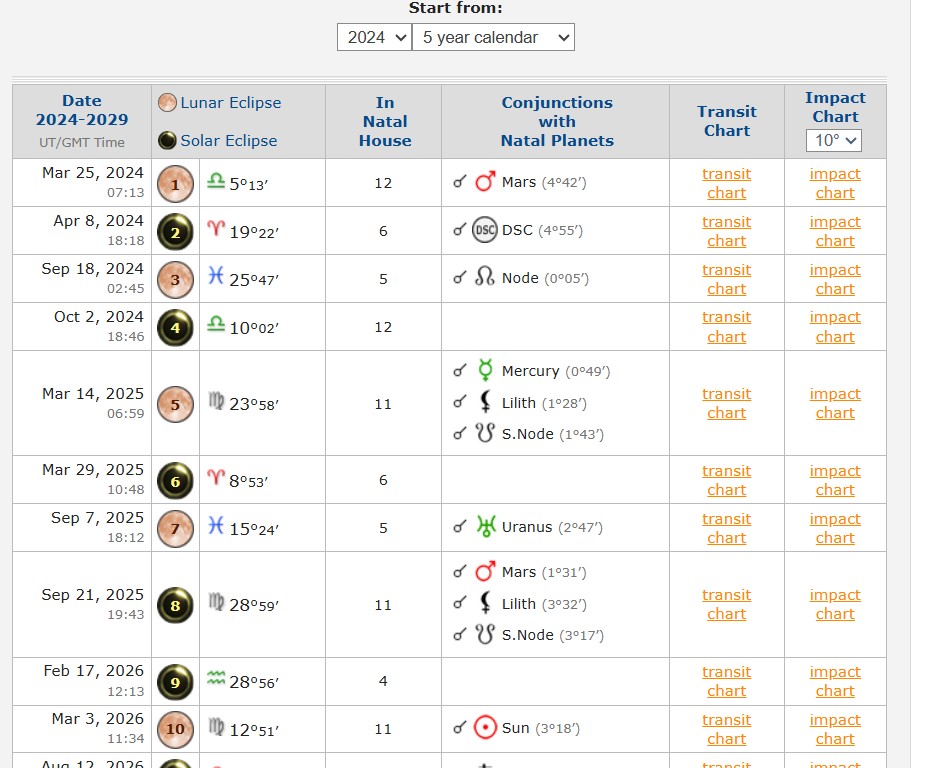This screenshot has height=768, width=937.
Task: Open transit chart for Mar 29, 2025
Action: (727, 481)
